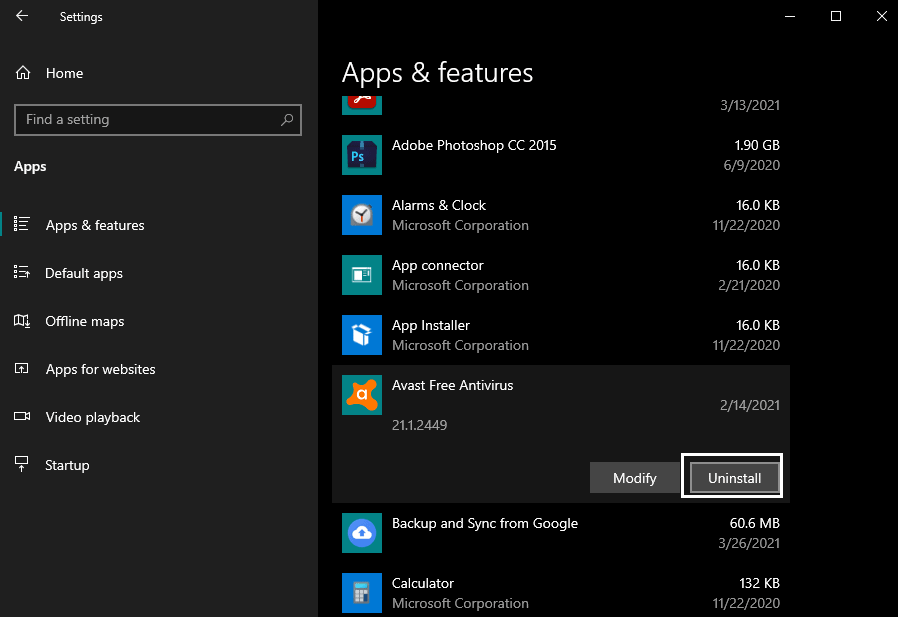Click the Backup and Sync cloud icon

pyautogui.click(x=362, y=533)
